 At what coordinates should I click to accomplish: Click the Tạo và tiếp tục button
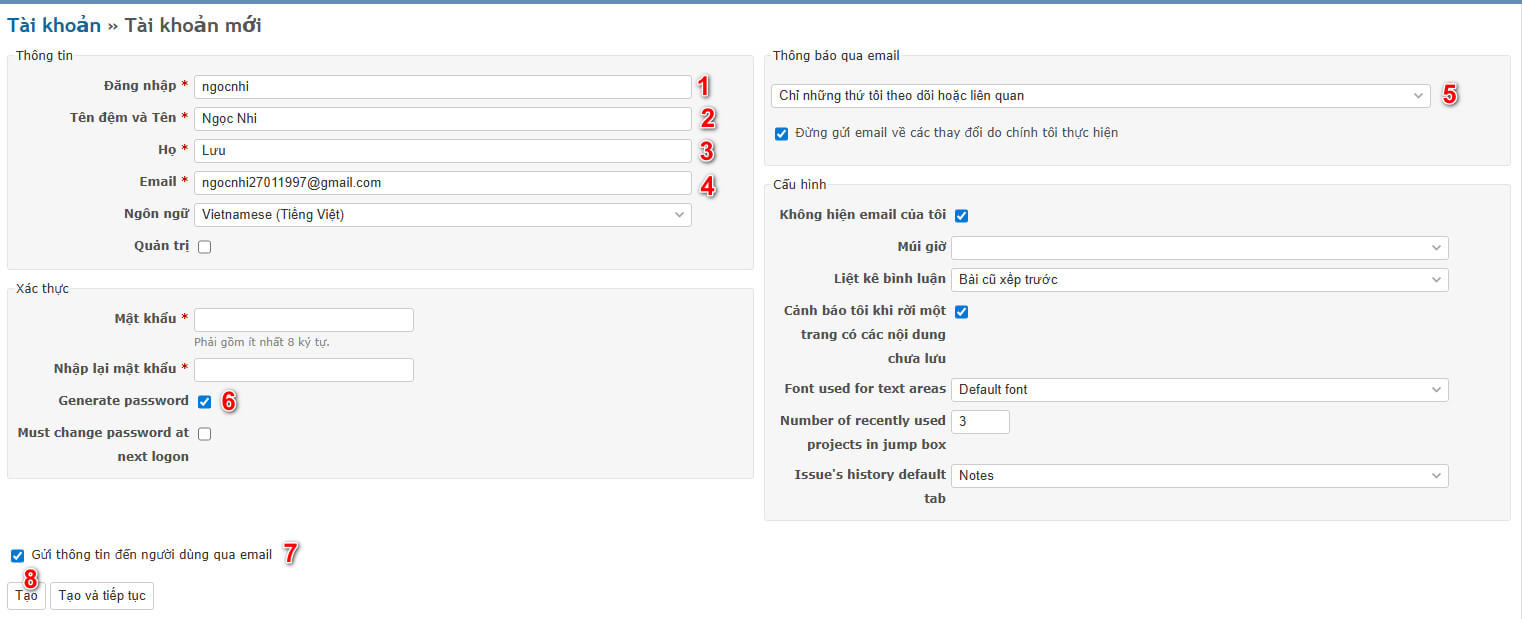click(102, 596)
